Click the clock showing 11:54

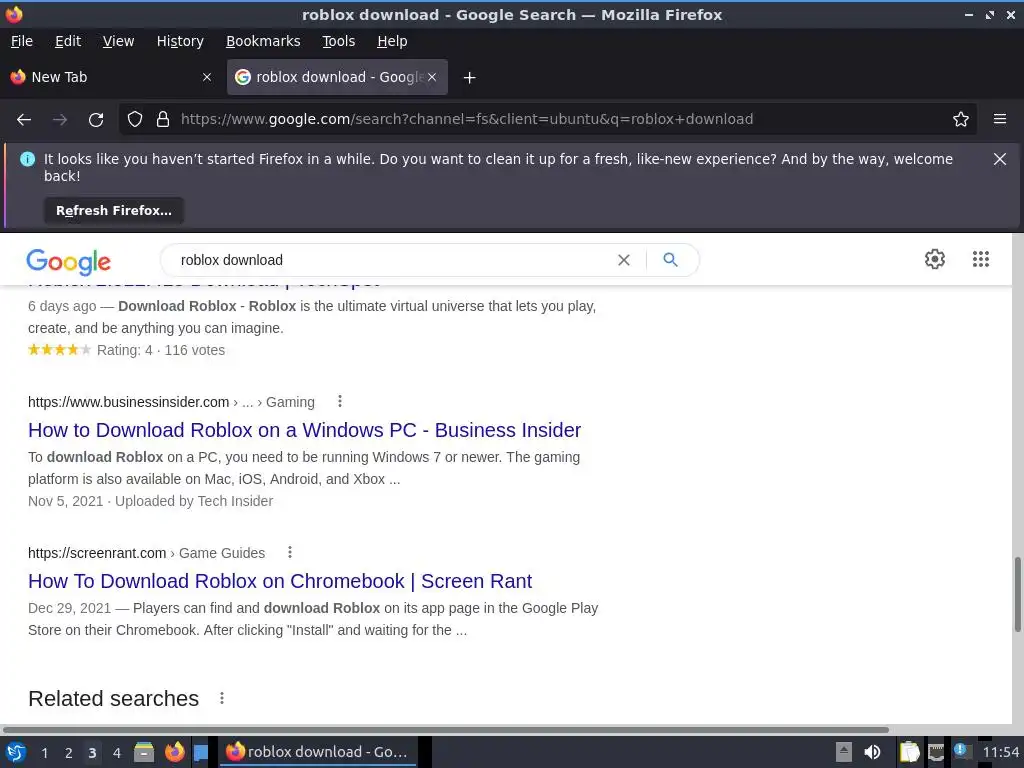click(x=1000, y=752)
